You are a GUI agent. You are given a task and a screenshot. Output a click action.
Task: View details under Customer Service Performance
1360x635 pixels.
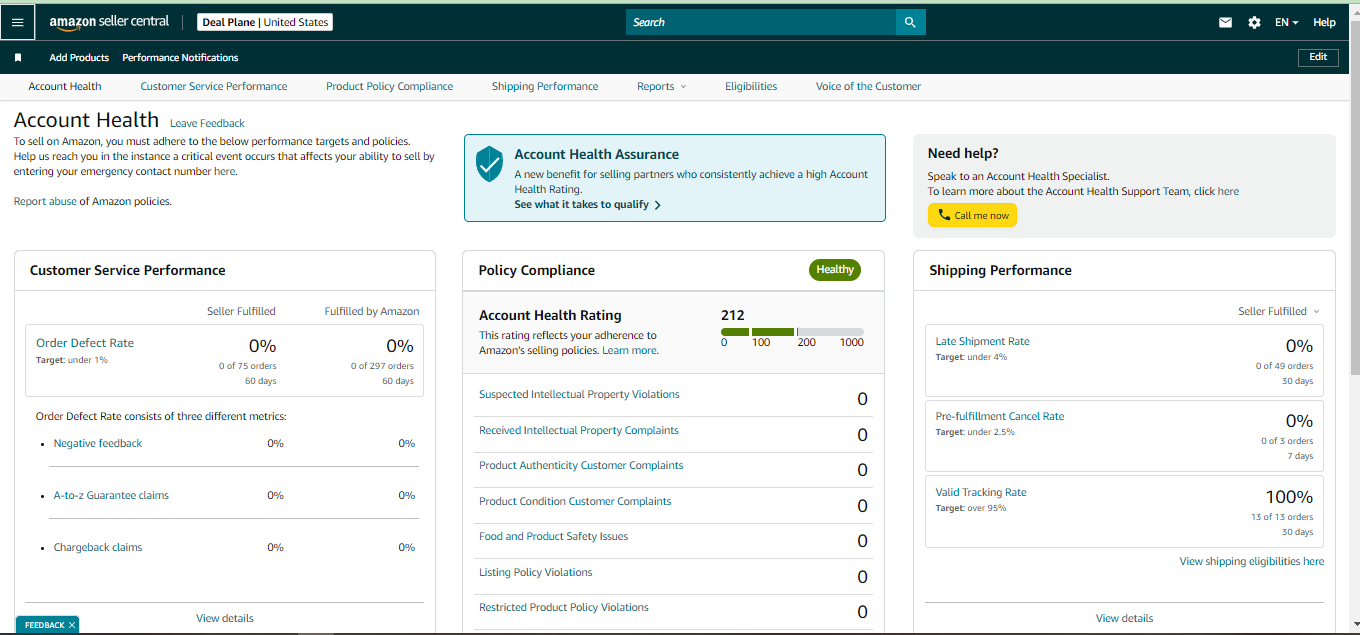[x=225, y=618]
